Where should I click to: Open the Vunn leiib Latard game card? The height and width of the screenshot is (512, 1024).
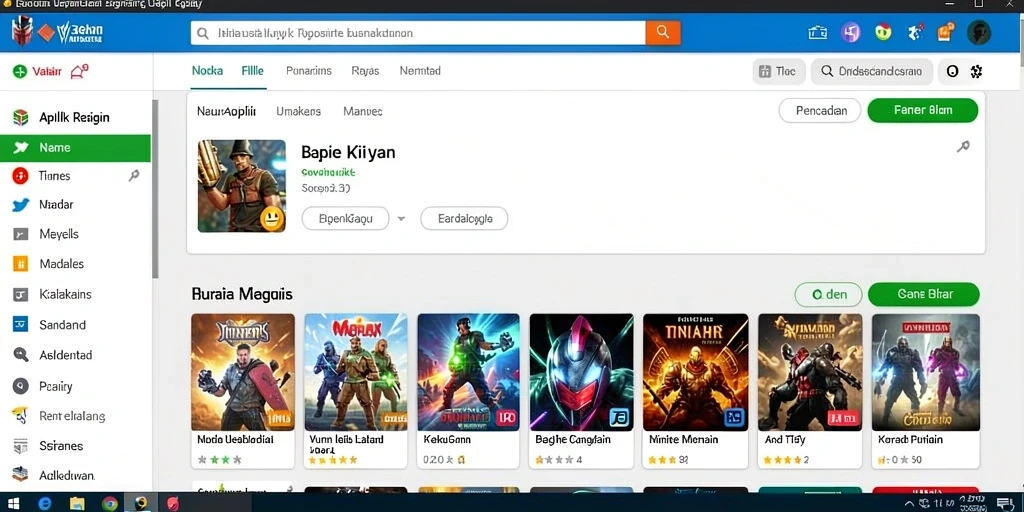(356, 391)
